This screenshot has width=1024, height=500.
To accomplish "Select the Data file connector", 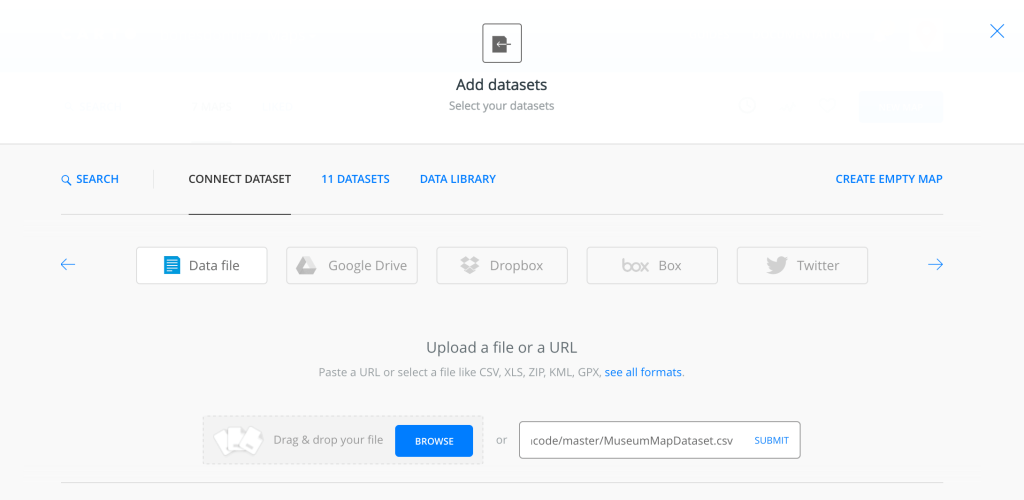I will tap(202, 266).
